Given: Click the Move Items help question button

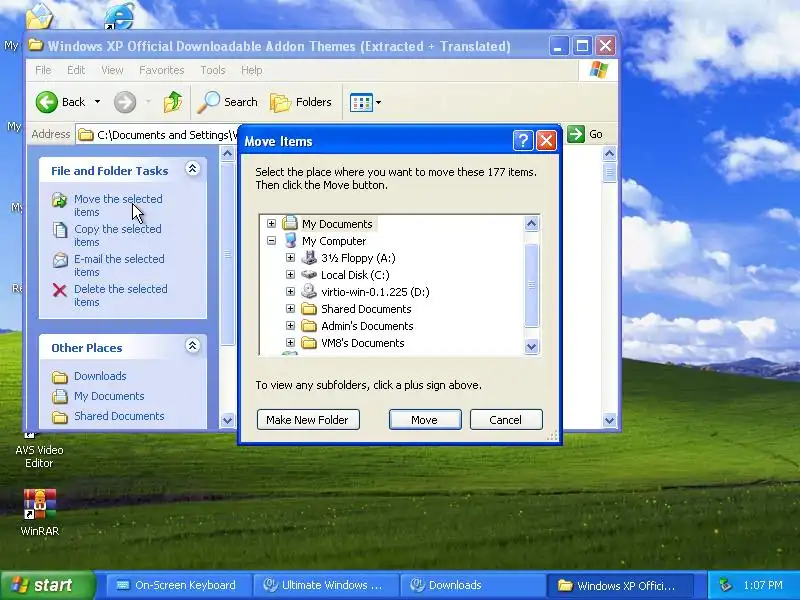Looking at the screenshot, I should coord(523,140).
